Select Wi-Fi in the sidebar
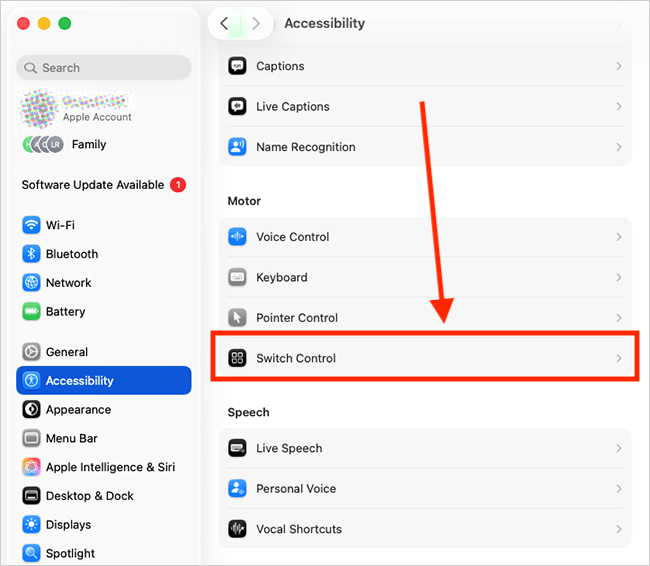 tap(60, 225)
